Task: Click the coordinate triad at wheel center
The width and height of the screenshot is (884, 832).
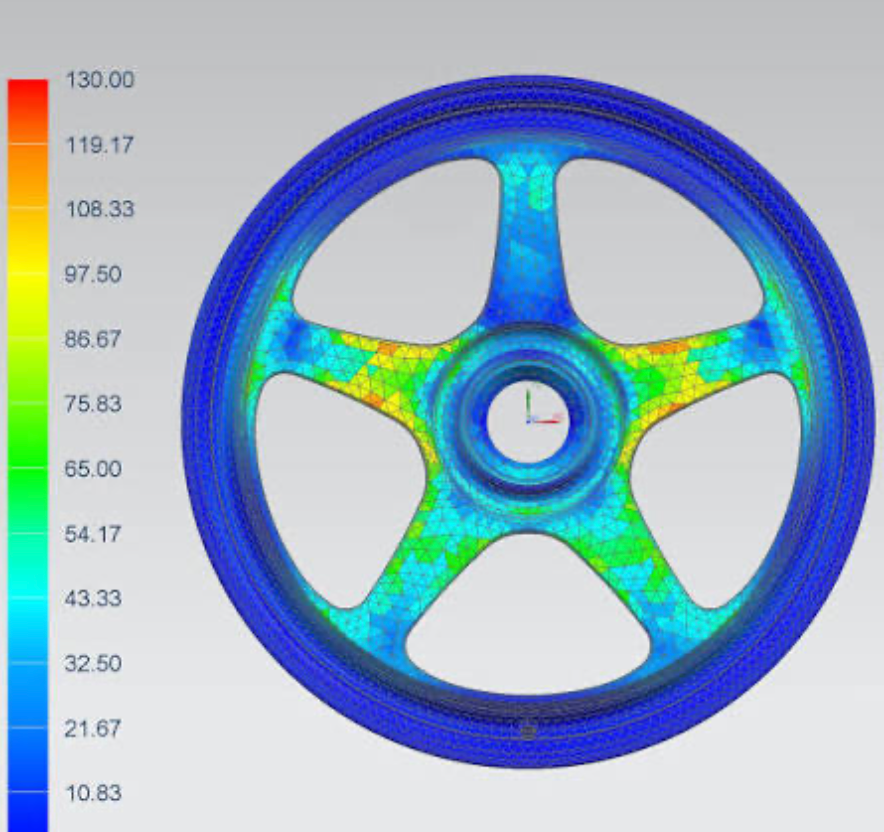Action: click(543, 407)
